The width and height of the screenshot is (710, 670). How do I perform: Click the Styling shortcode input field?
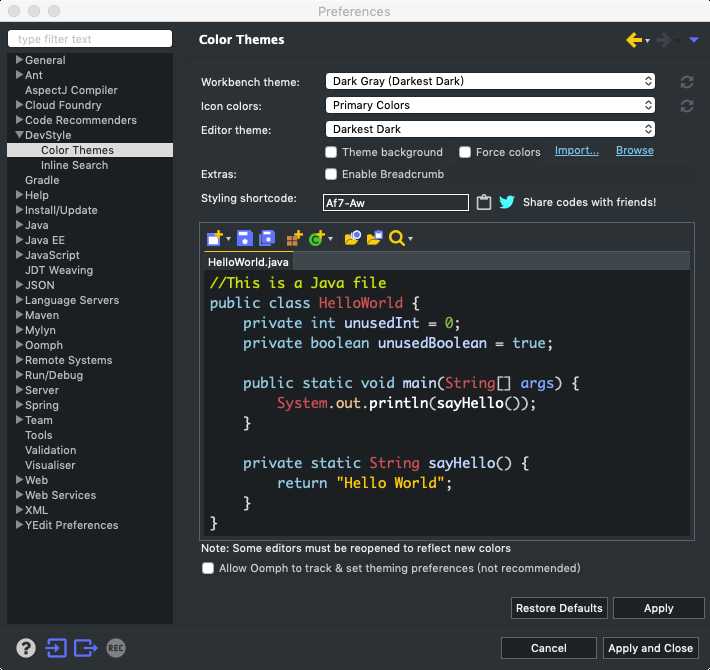coord(396,202)
